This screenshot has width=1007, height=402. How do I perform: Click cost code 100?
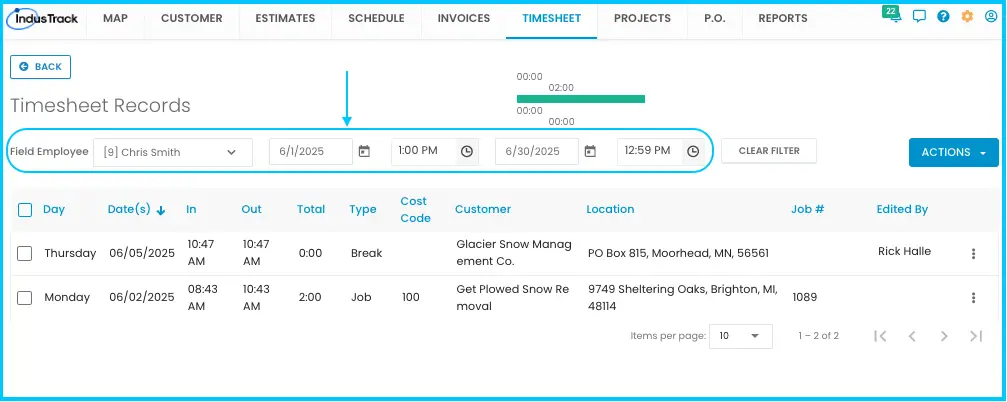pos(410,298)
